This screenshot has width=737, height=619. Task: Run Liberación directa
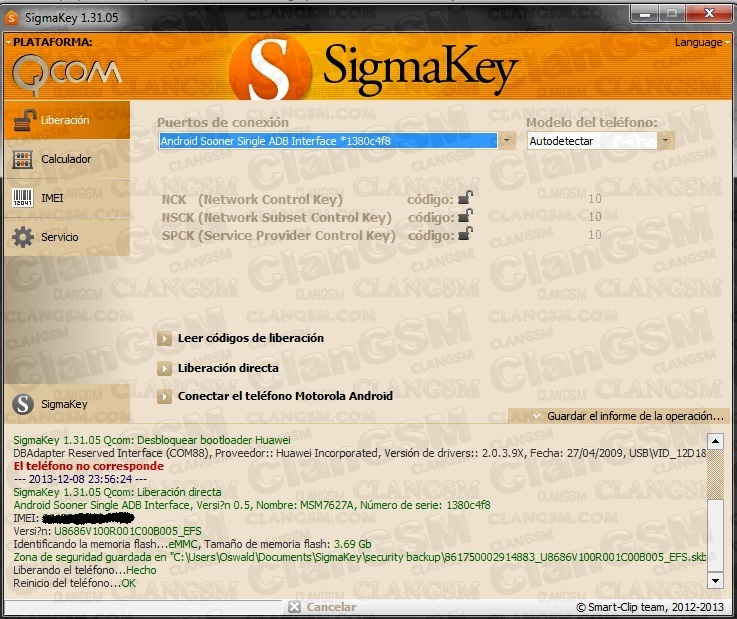coord(228,368)
